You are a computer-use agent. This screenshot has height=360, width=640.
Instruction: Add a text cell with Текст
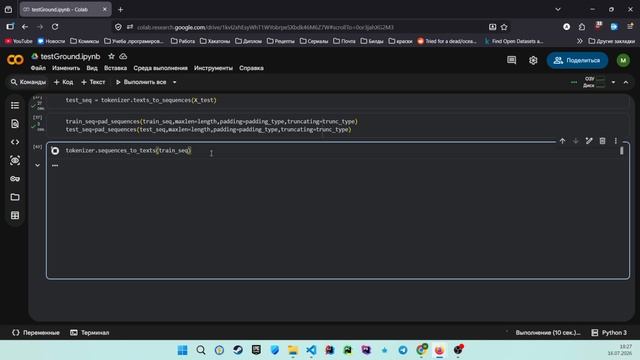pos(93,82)
